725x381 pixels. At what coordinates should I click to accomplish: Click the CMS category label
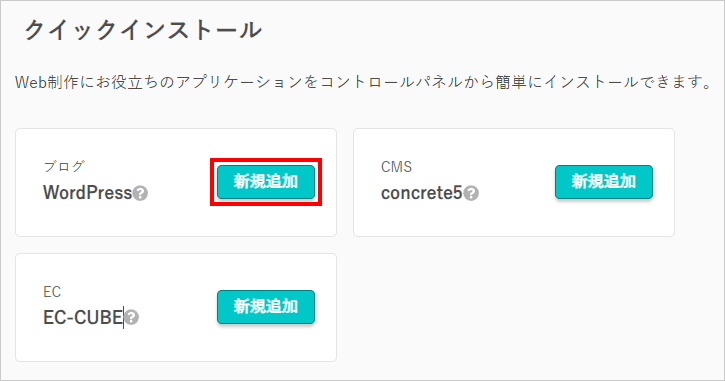coord(396,166)
